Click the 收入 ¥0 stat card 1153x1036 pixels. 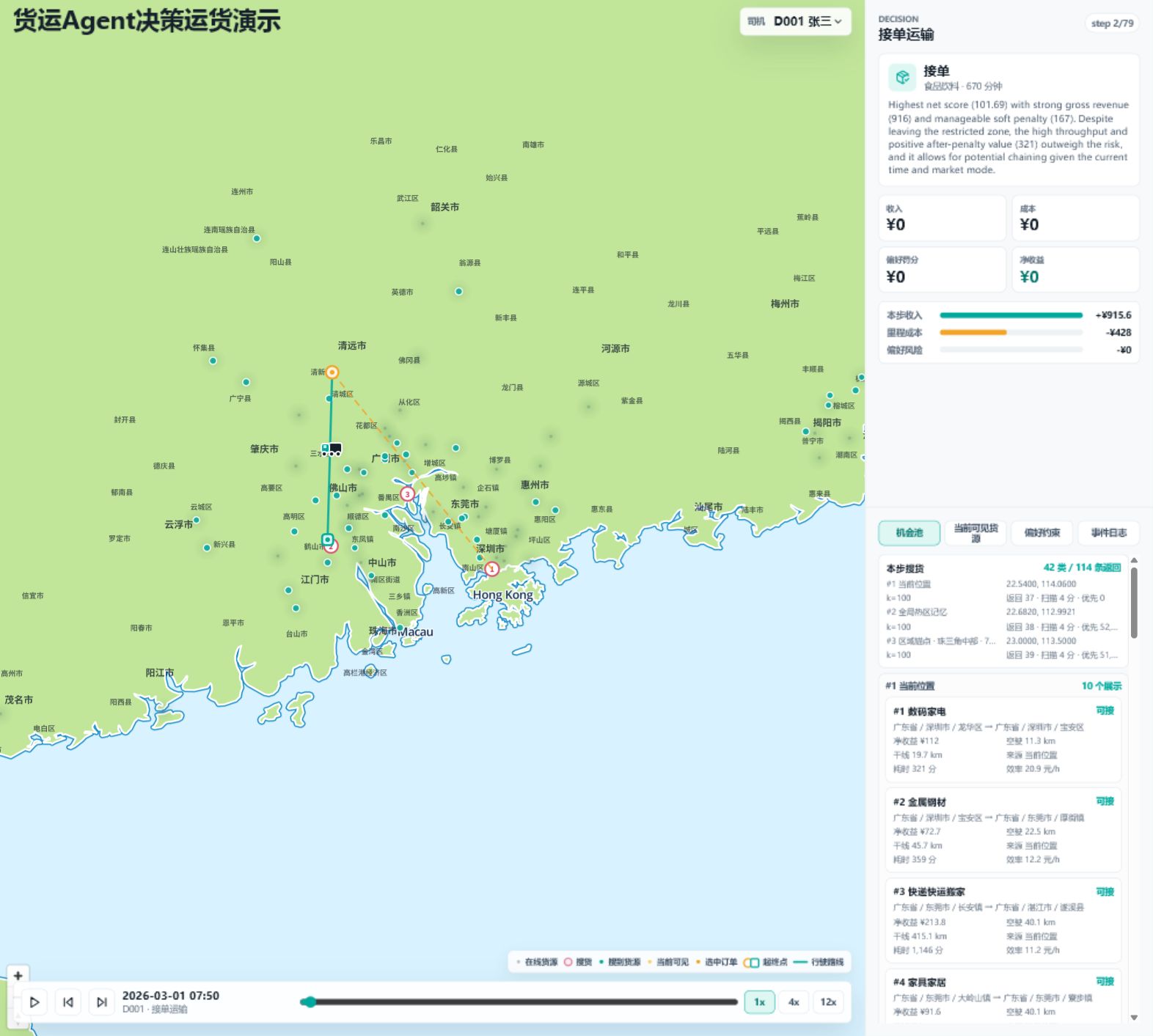point(942,218)
